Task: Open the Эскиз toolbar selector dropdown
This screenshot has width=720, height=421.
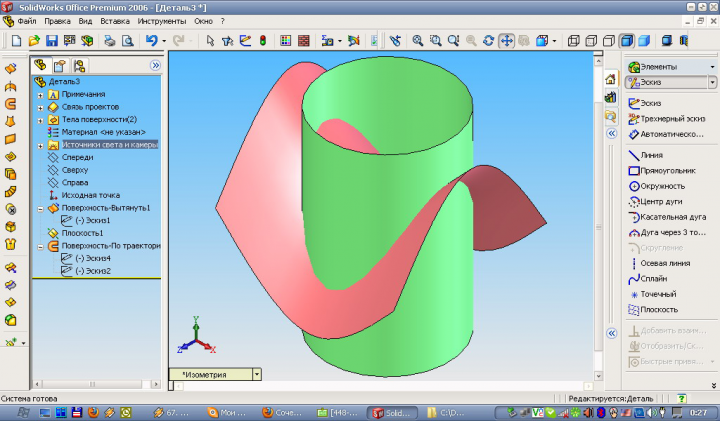Action: [x=712, y=82]
